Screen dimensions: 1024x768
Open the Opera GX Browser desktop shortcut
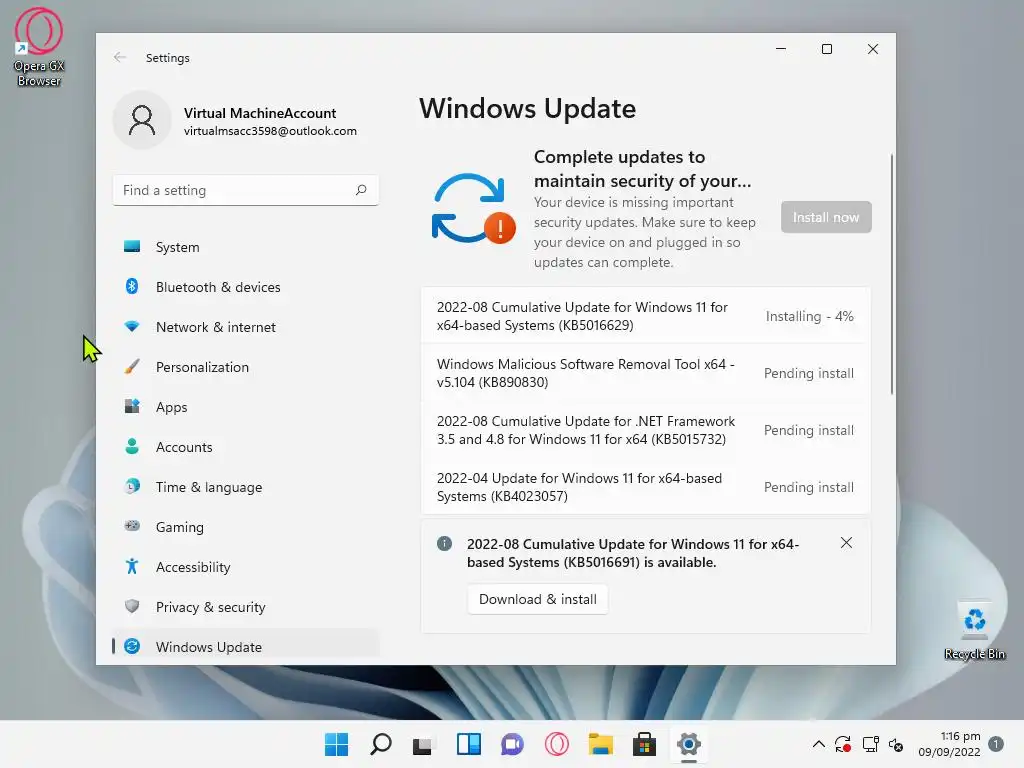point(39,47)
